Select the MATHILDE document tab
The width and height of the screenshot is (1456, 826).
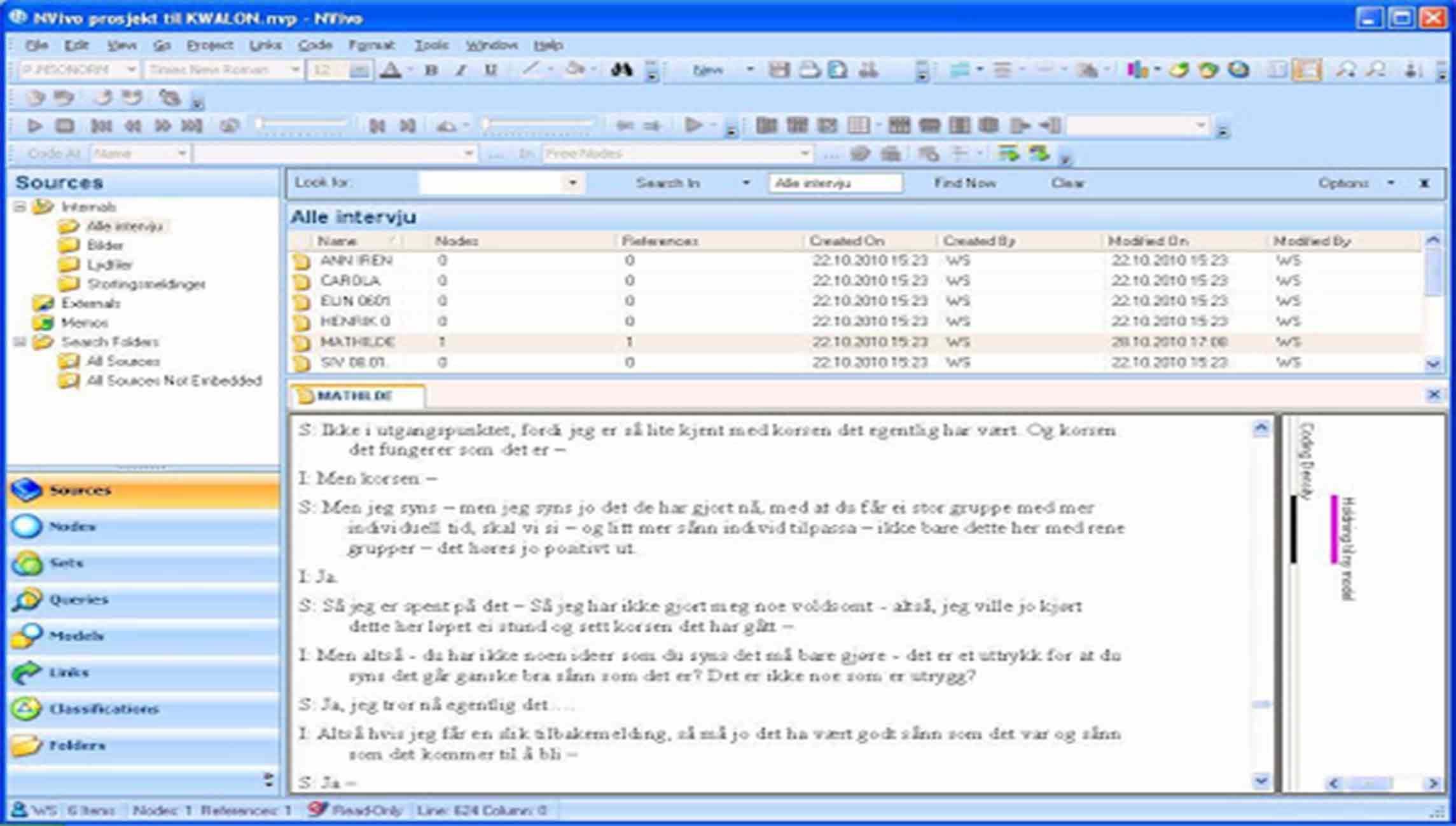tap(354, 396)
